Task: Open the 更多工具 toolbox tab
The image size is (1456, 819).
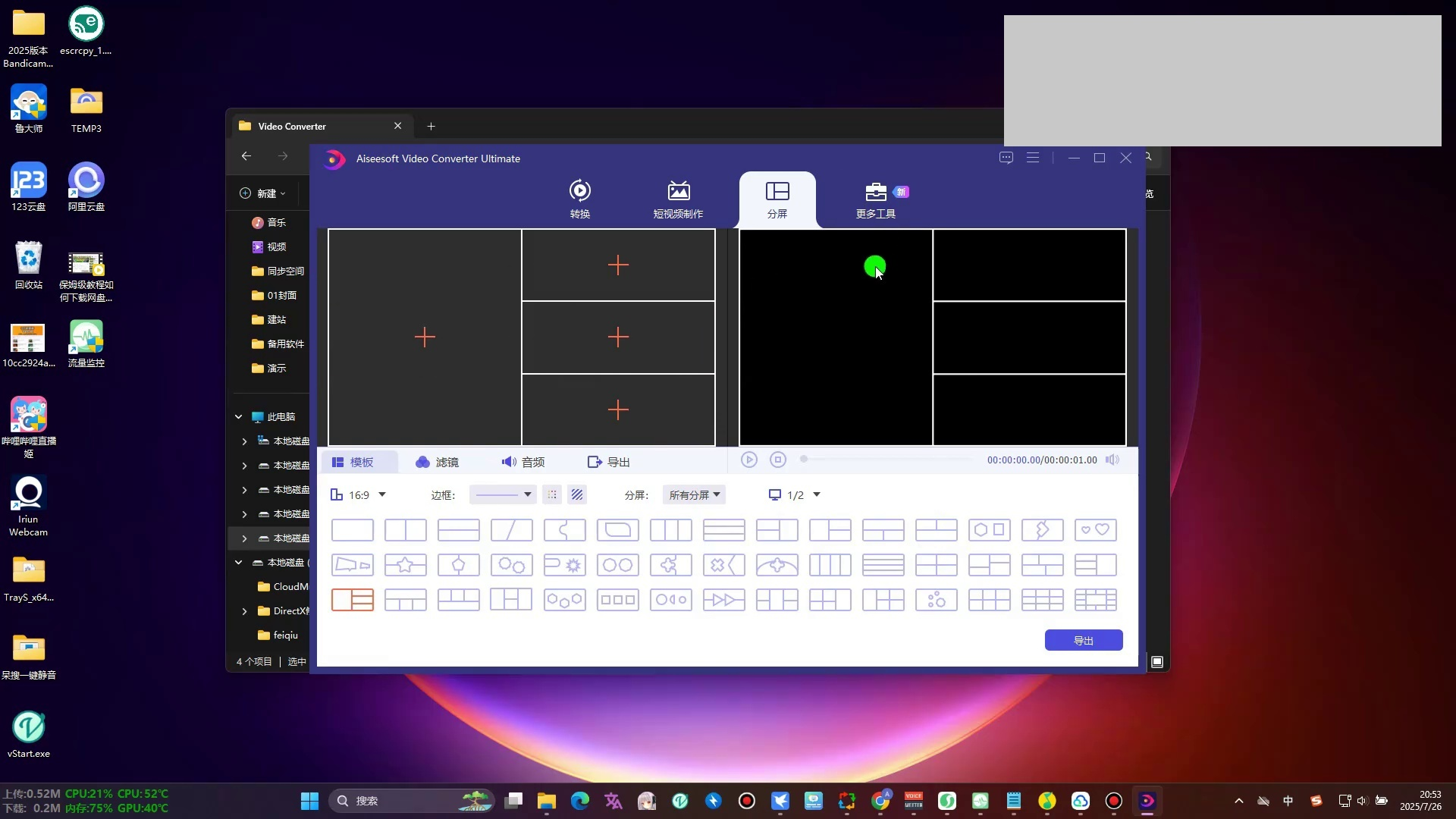Action: tap(876, 199)
